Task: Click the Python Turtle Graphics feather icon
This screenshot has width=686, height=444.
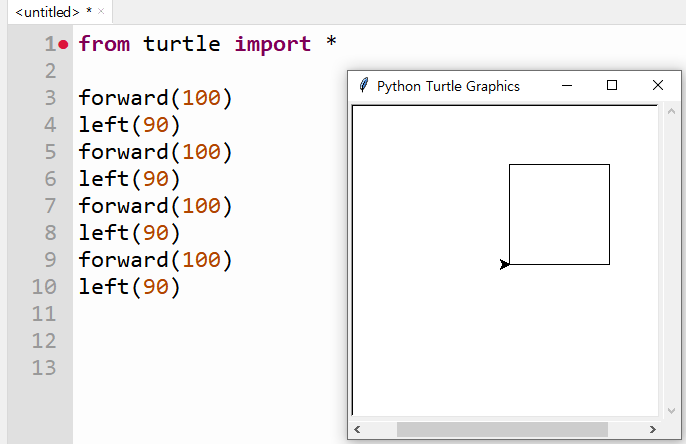Action: (363, 85)
